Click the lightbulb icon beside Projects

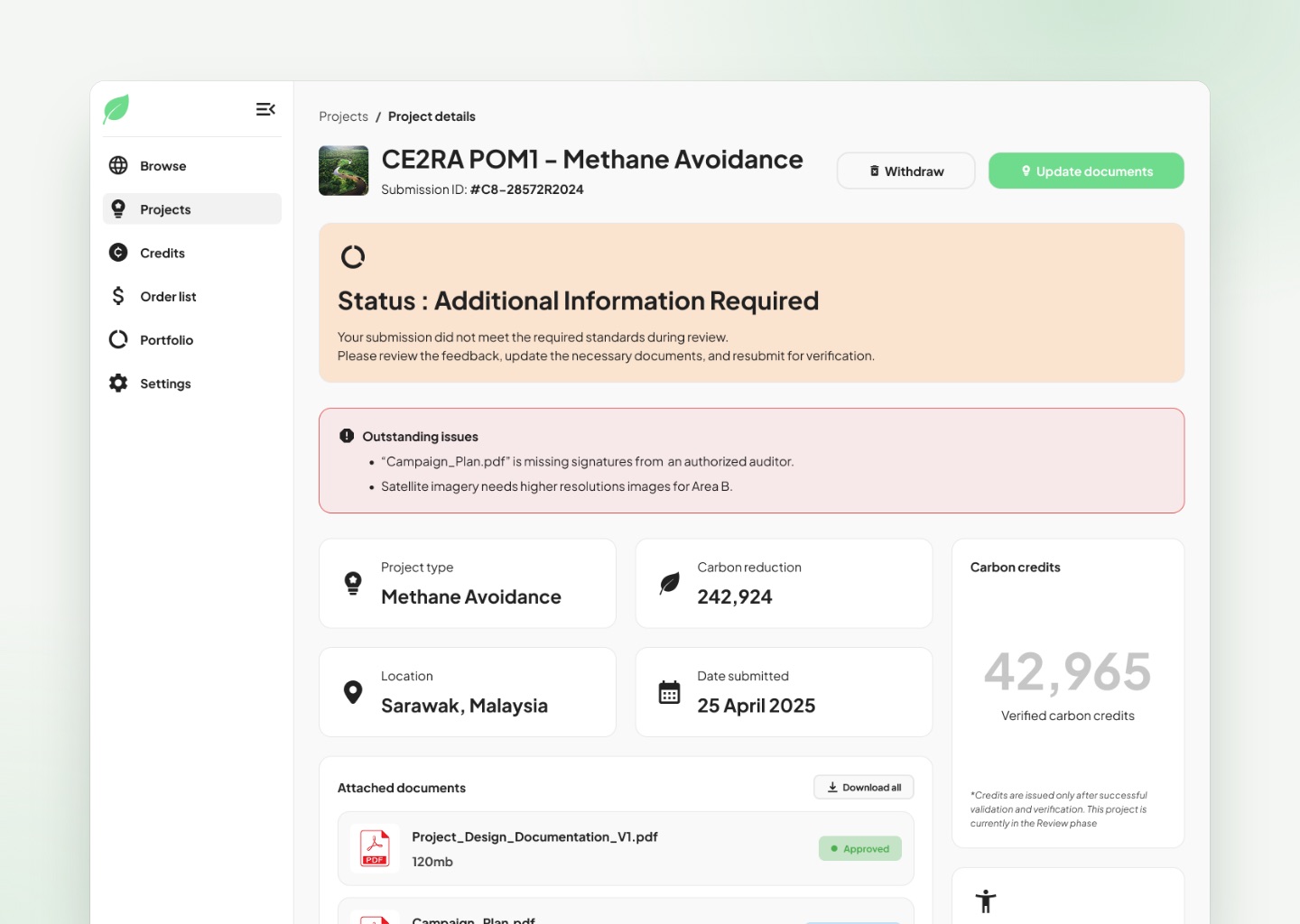point(118,209)
